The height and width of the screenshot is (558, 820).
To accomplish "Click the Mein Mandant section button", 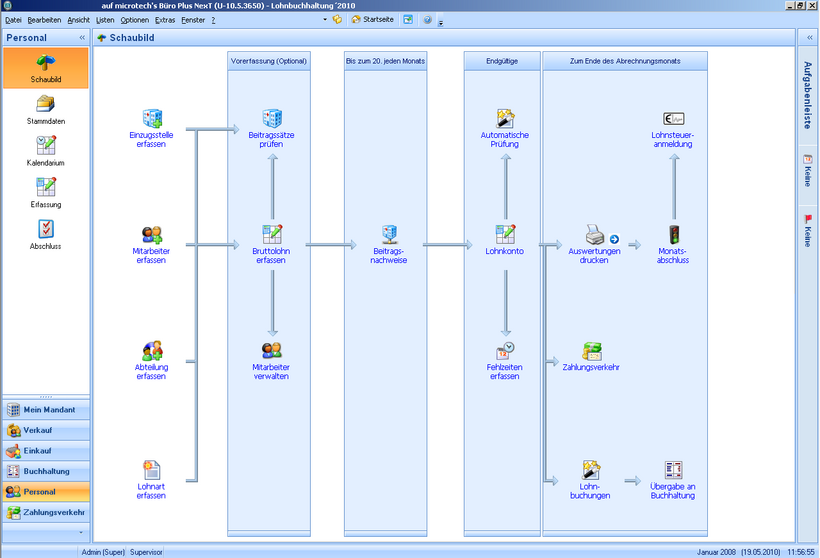I will 45,410.
